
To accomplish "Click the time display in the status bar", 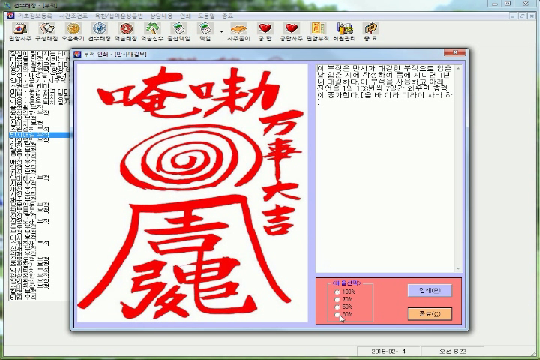I will coord(453,351).
